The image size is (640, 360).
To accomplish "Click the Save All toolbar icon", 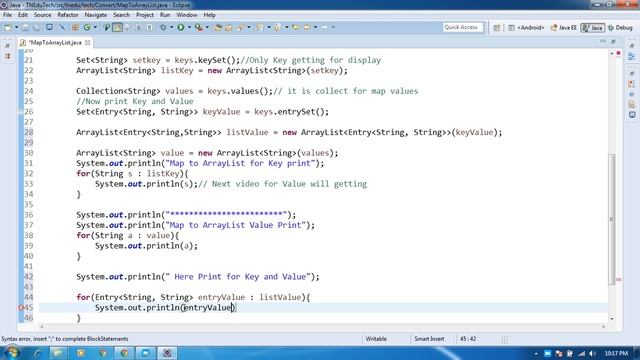I will click(x=36, y=27).
